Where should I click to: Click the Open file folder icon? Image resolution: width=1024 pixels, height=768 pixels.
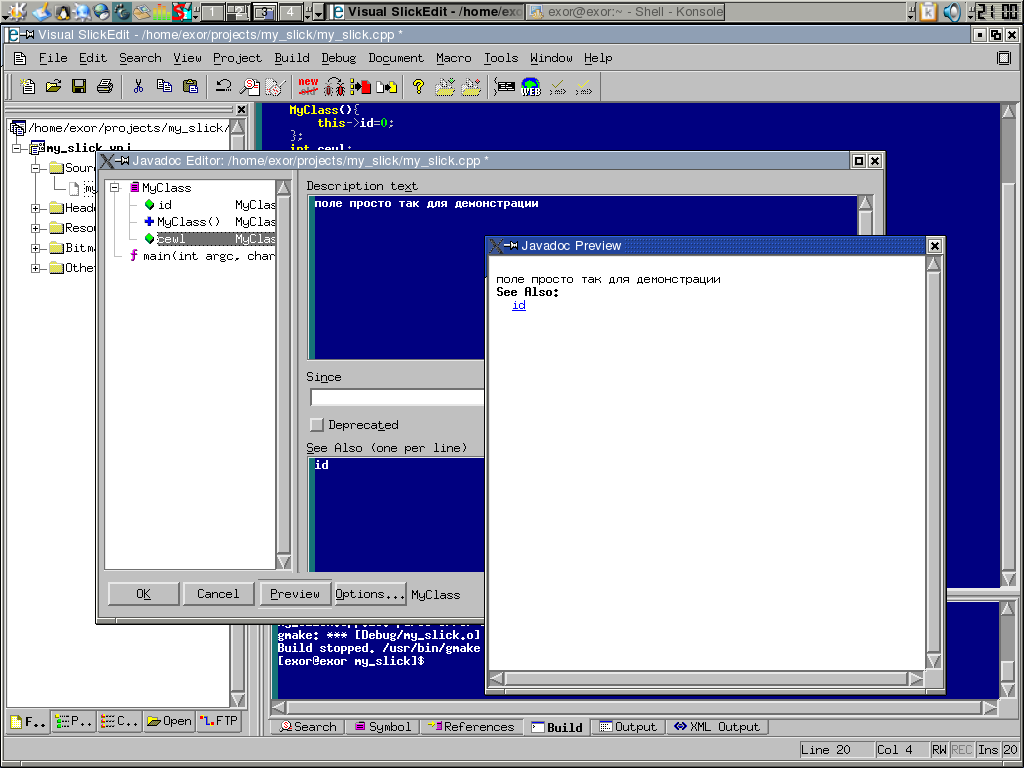[x=54, y=86]
